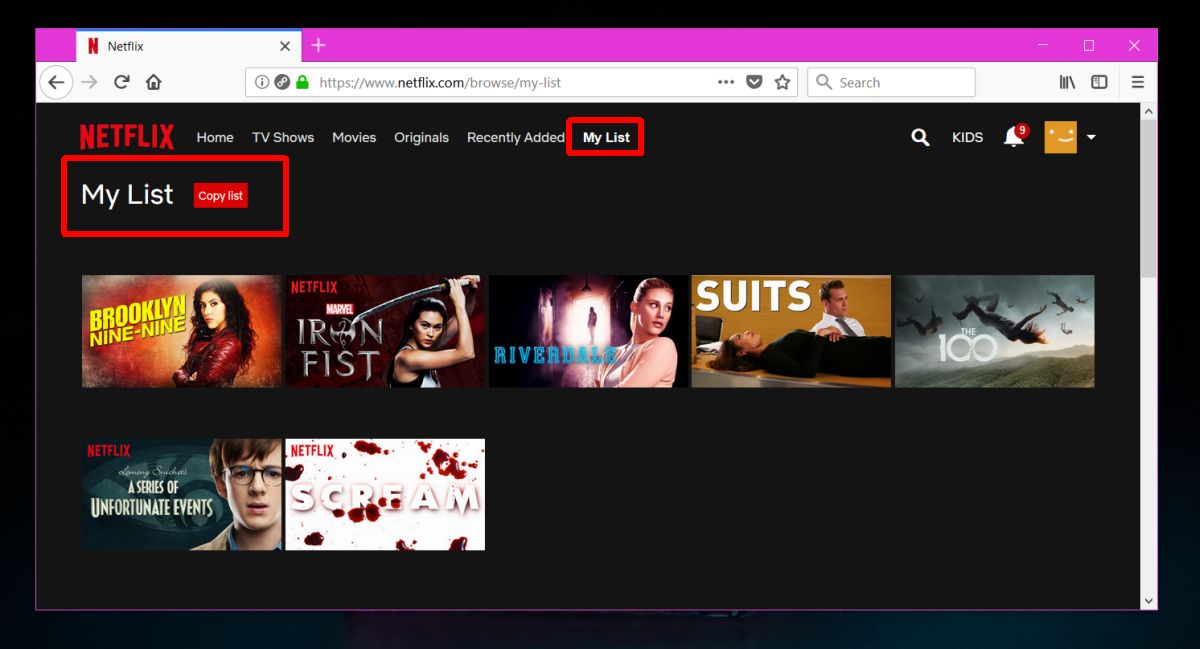Open The 100 thumbnail
Viewport: 1200px width, 649px height.
pyautogui.click(x=995, y=331)
